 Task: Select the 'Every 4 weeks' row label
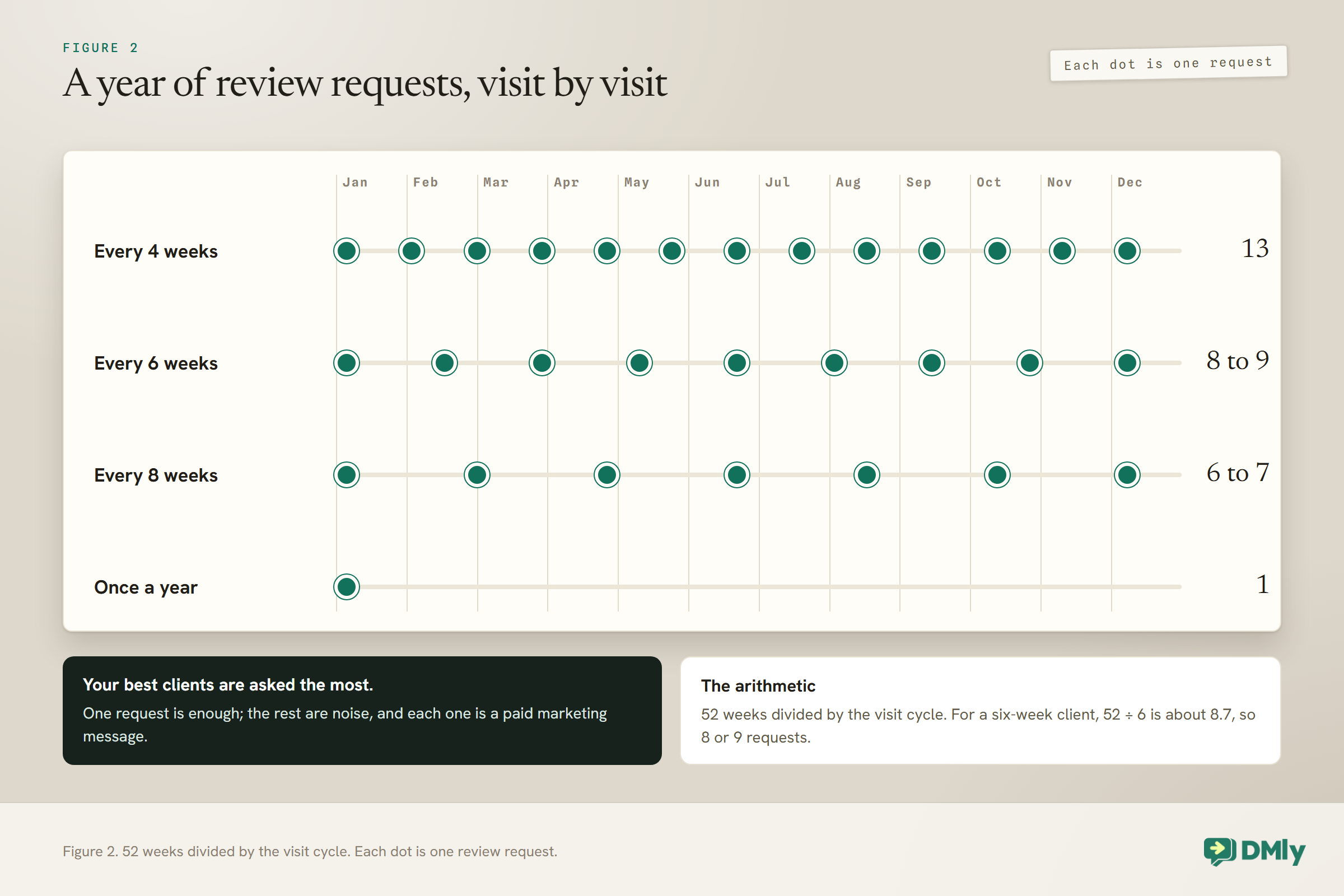pos(156,251)
